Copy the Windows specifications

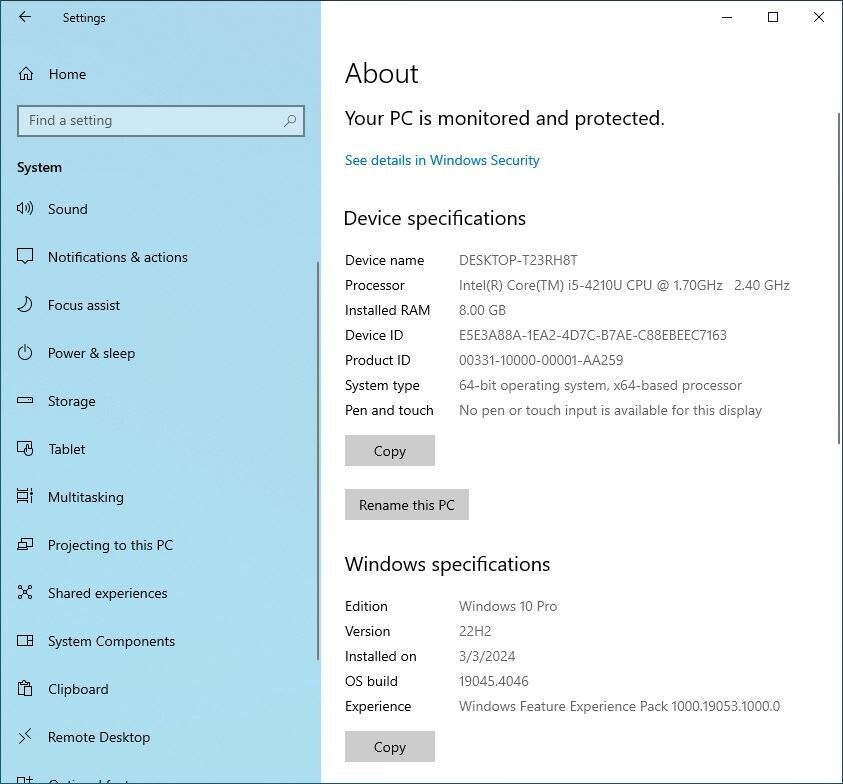click(390, 746)
